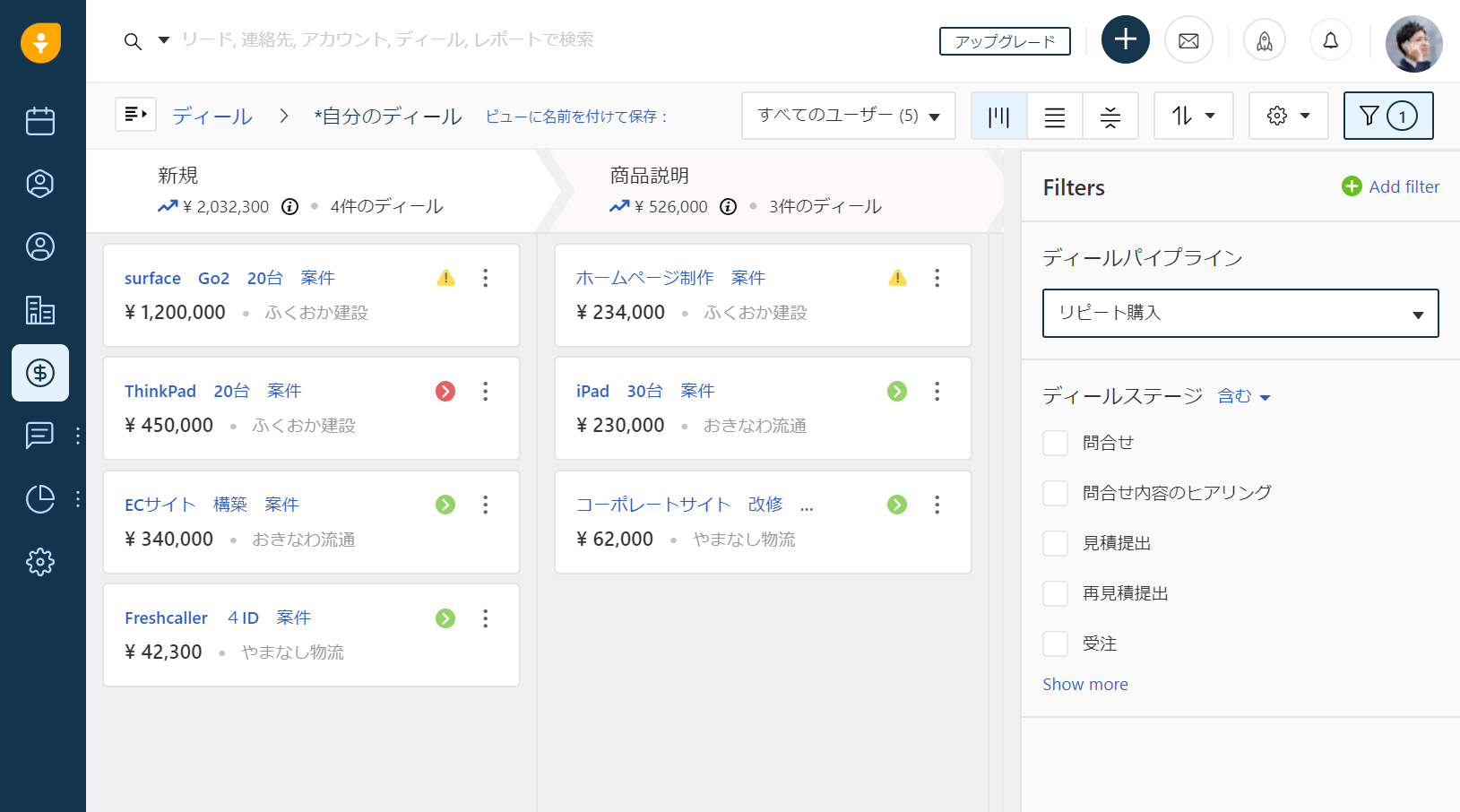The image size is (1460, 812).
Task: Open the reports pie chart icon
Action: [40, 499]
